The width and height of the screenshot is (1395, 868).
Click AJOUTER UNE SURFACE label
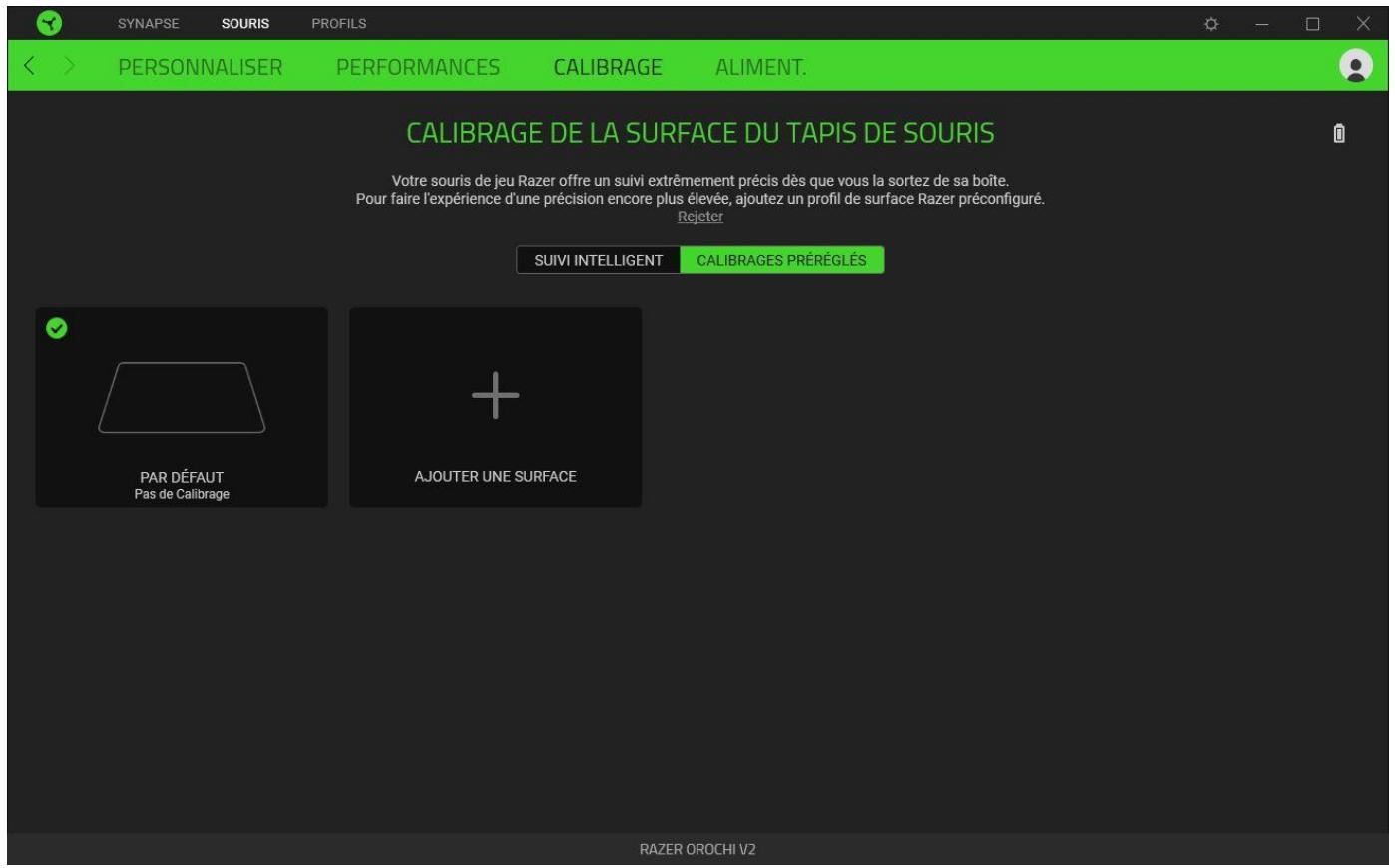point(496,476)
